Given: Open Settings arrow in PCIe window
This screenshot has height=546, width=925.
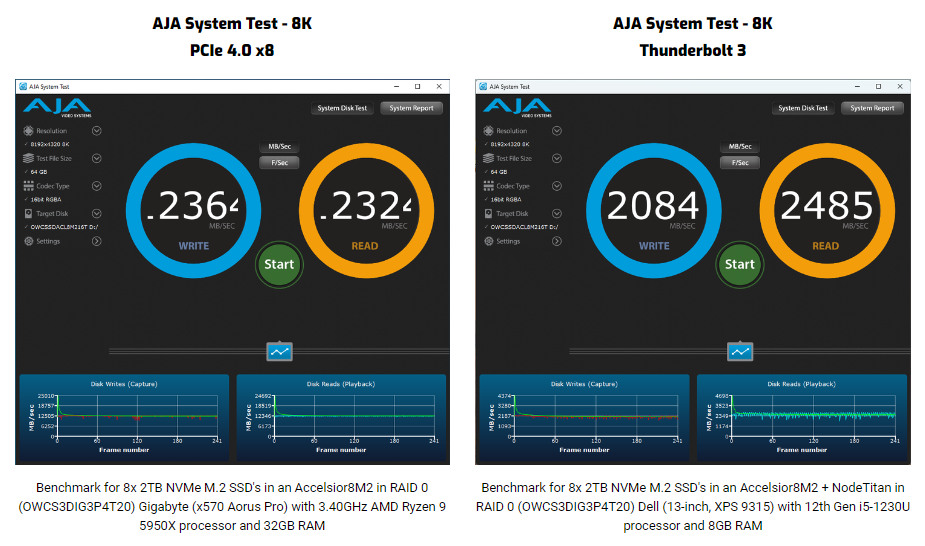Looking at the screenshot, I should coord(97,241).
